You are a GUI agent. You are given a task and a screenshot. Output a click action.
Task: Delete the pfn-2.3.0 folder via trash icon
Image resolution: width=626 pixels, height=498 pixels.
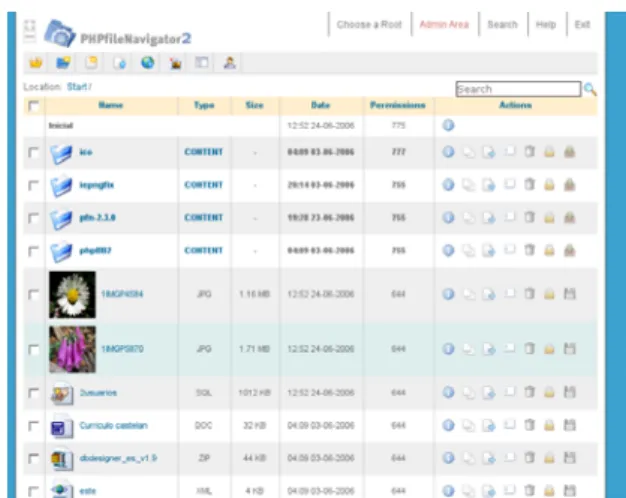point(529,217)
